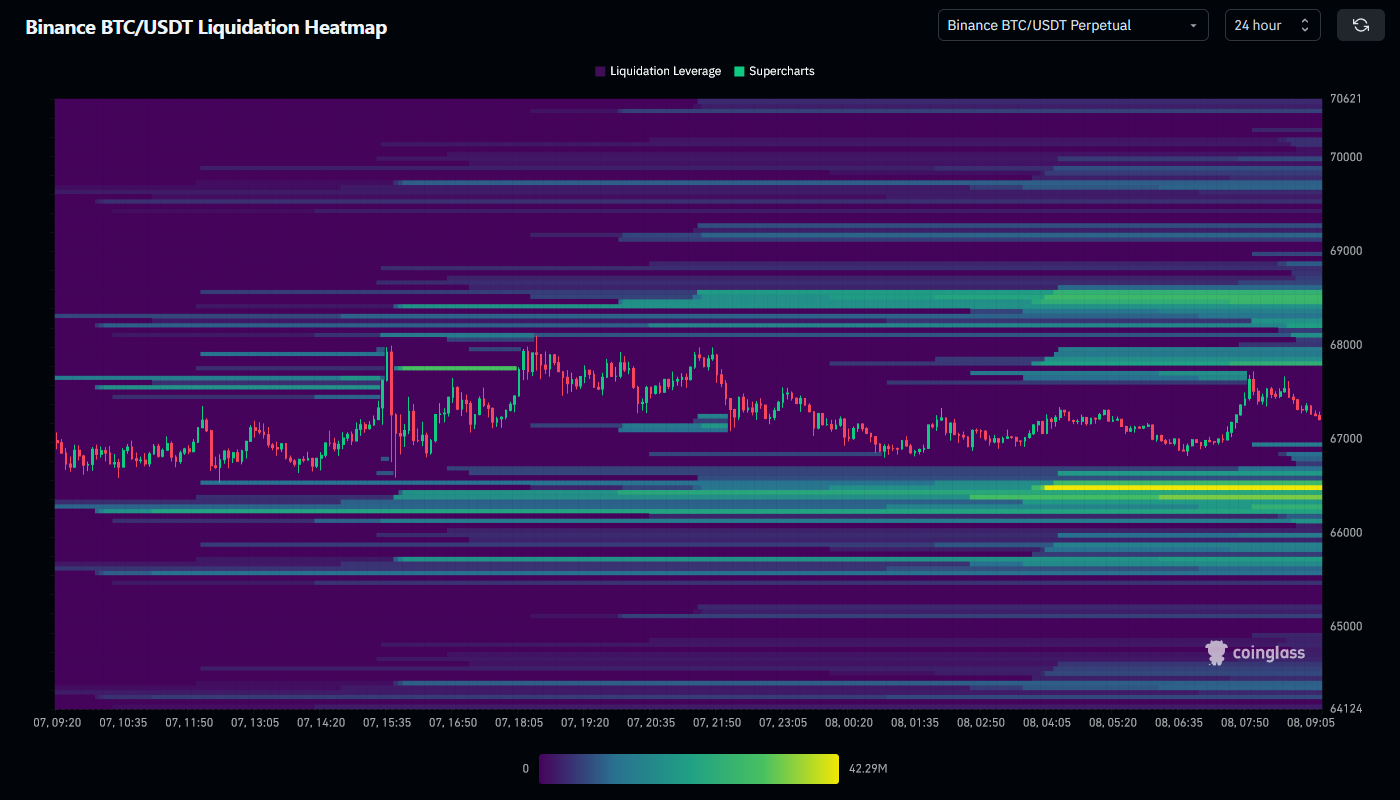Click the 07, 16:50 time axis label
The height and width of the screenshot is (800, 1400).
(451, 722)
